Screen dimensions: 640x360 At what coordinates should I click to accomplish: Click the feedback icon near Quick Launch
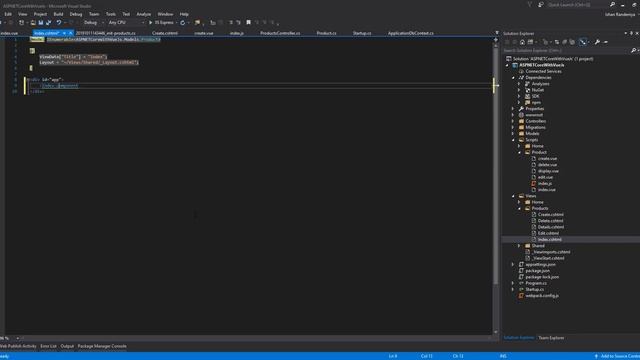pyautogui.click(x=541, y=5)
